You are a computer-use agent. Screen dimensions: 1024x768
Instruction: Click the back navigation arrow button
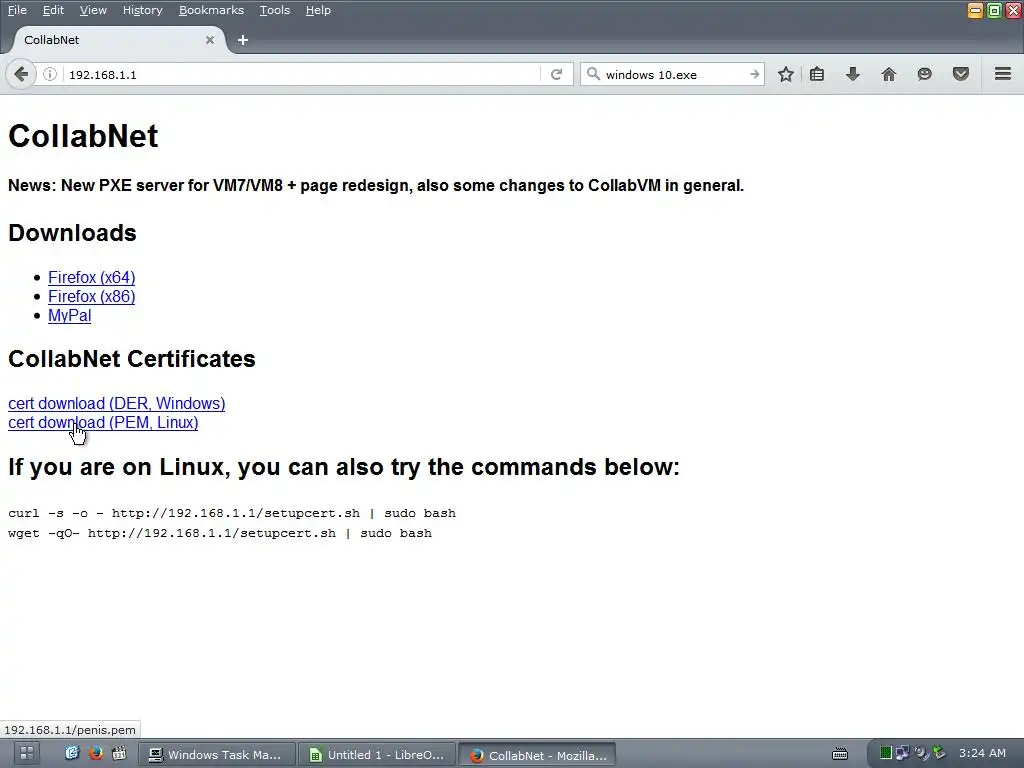pyautogui.click(x=21, y=74)
